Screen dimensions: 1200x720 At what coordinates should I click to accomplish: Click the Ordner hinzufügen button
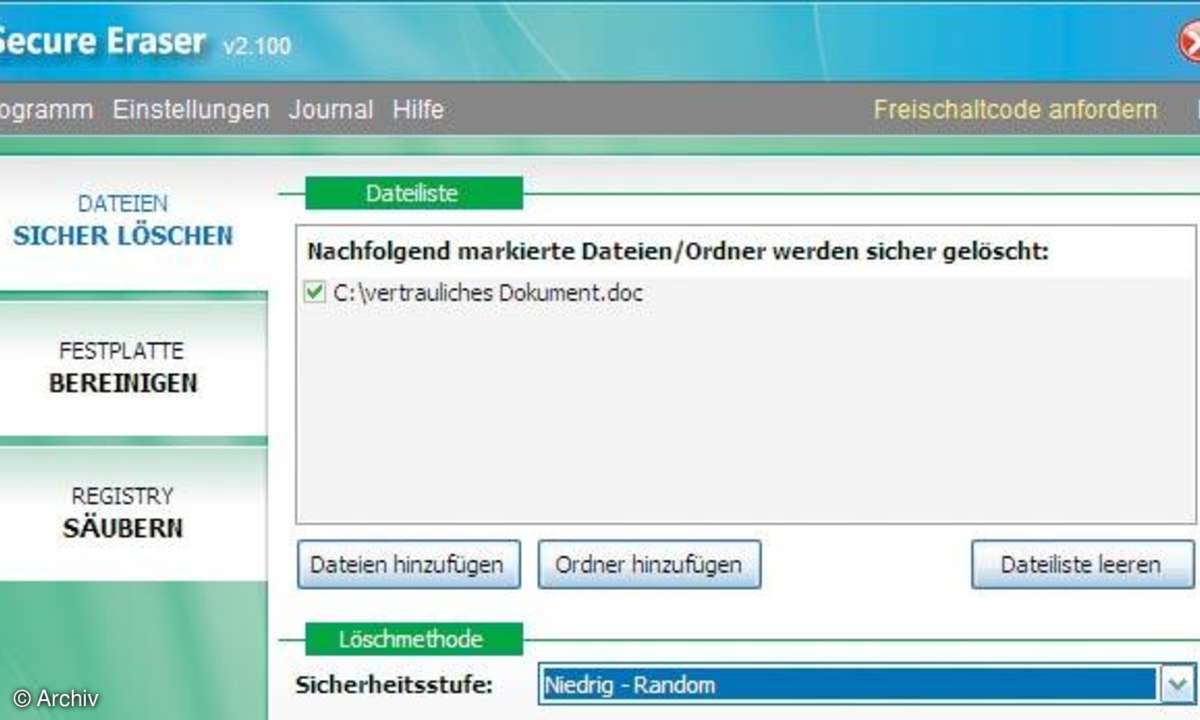click(649, 564)
